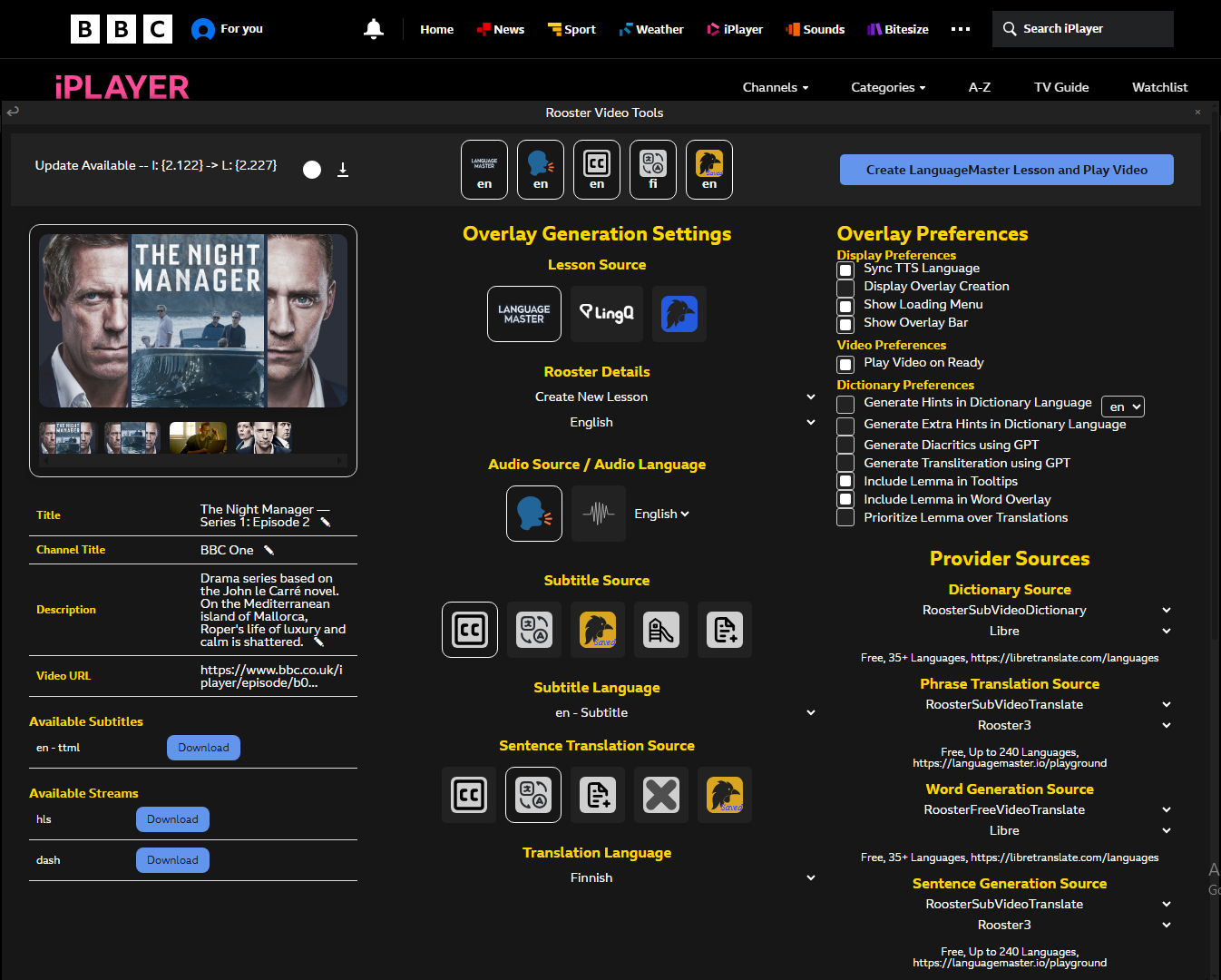
Task: Click the X icon under Sentence Translation Source
Action: [x=661, y=795]
